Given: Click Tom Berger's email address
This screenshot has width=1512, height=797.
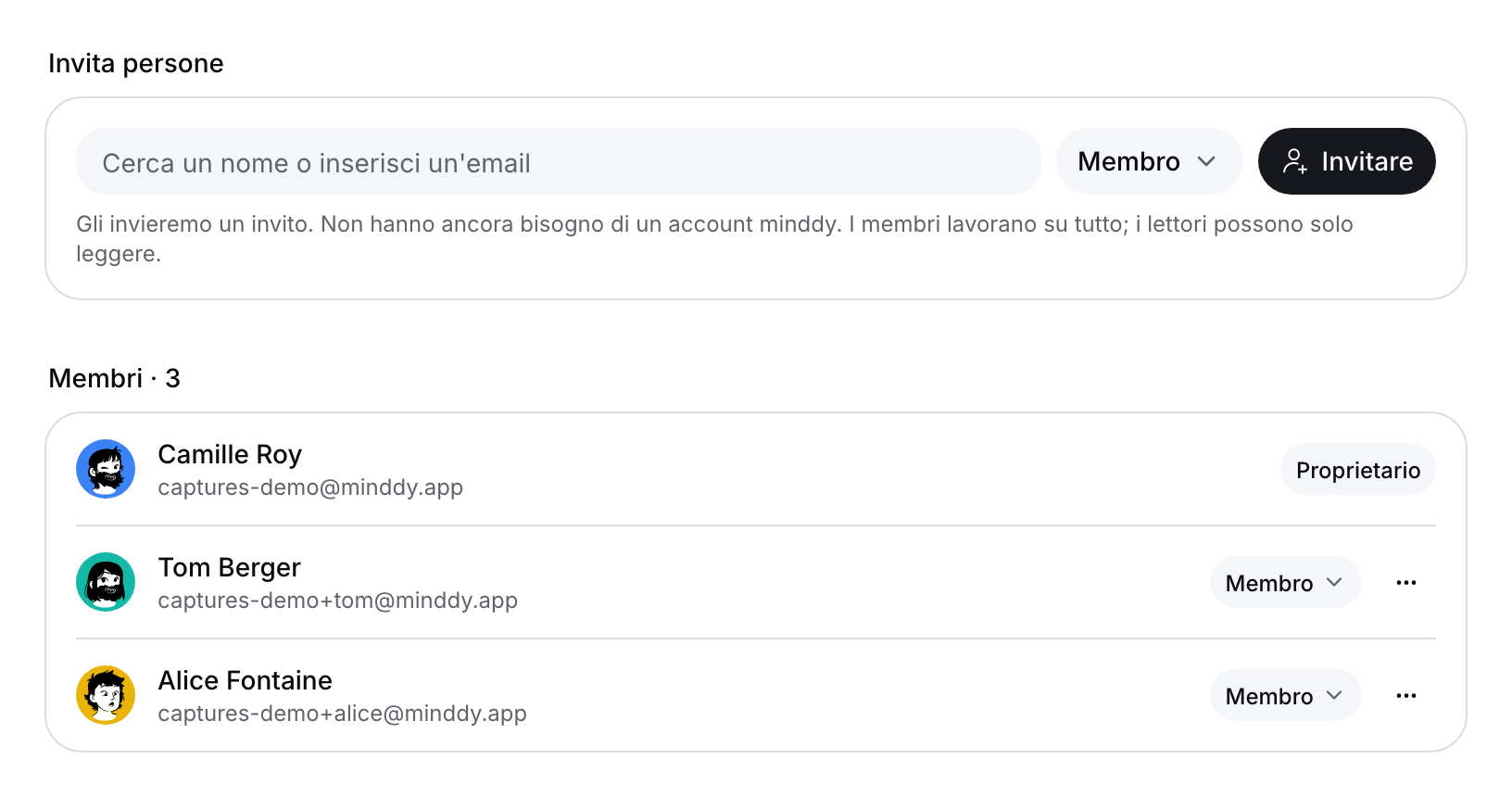Looking at the screenshot, I should [x=337, y=601].
